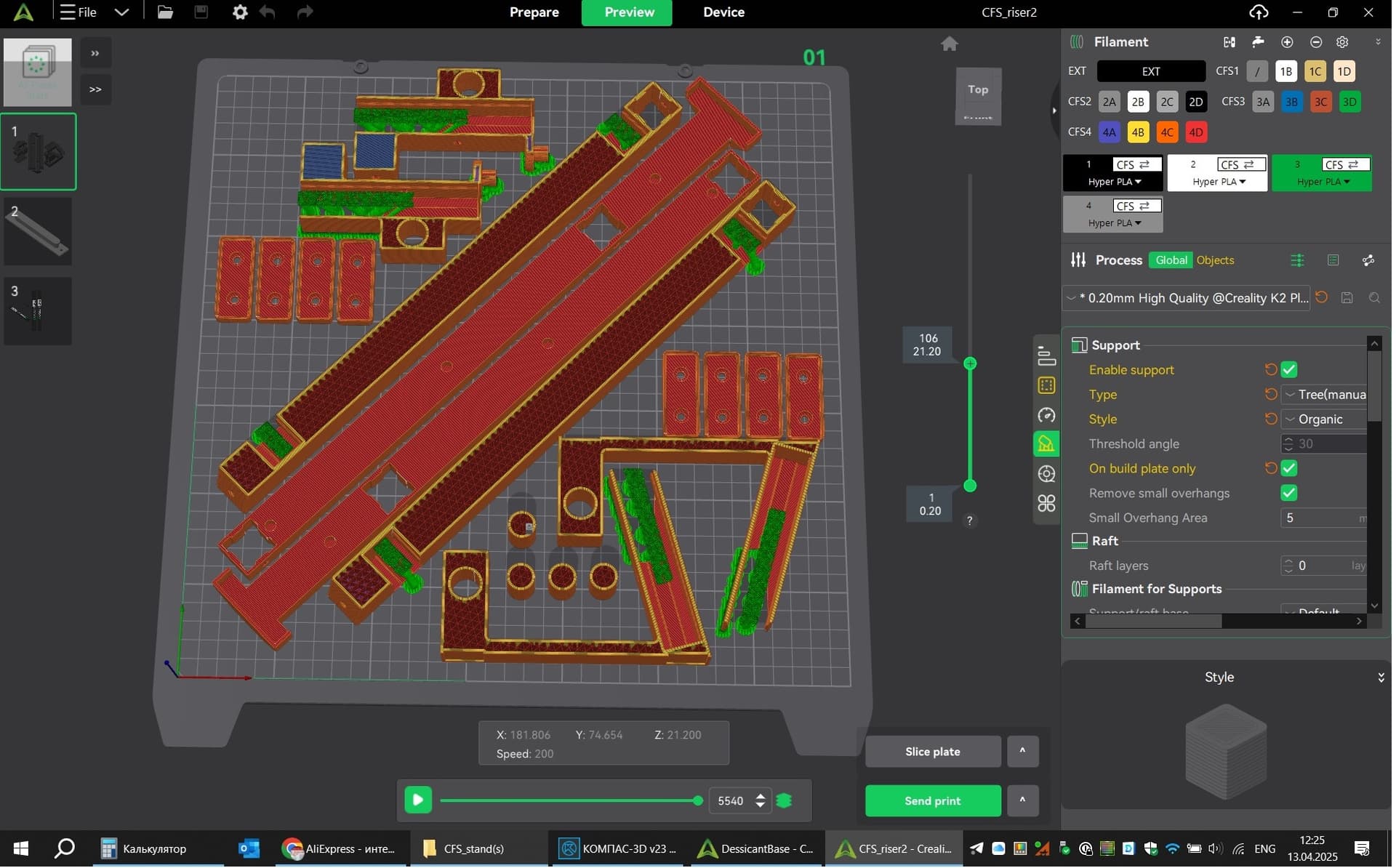Image resolution: width=1396 pixels, height=868 pixels.
Task: Click the Send print button
Action: pos(933,801)
